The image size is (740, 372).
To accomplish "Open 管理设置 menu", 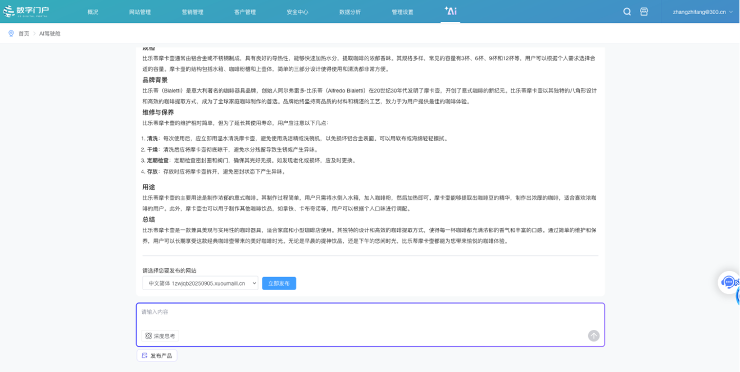I will [x=402, y=12].
